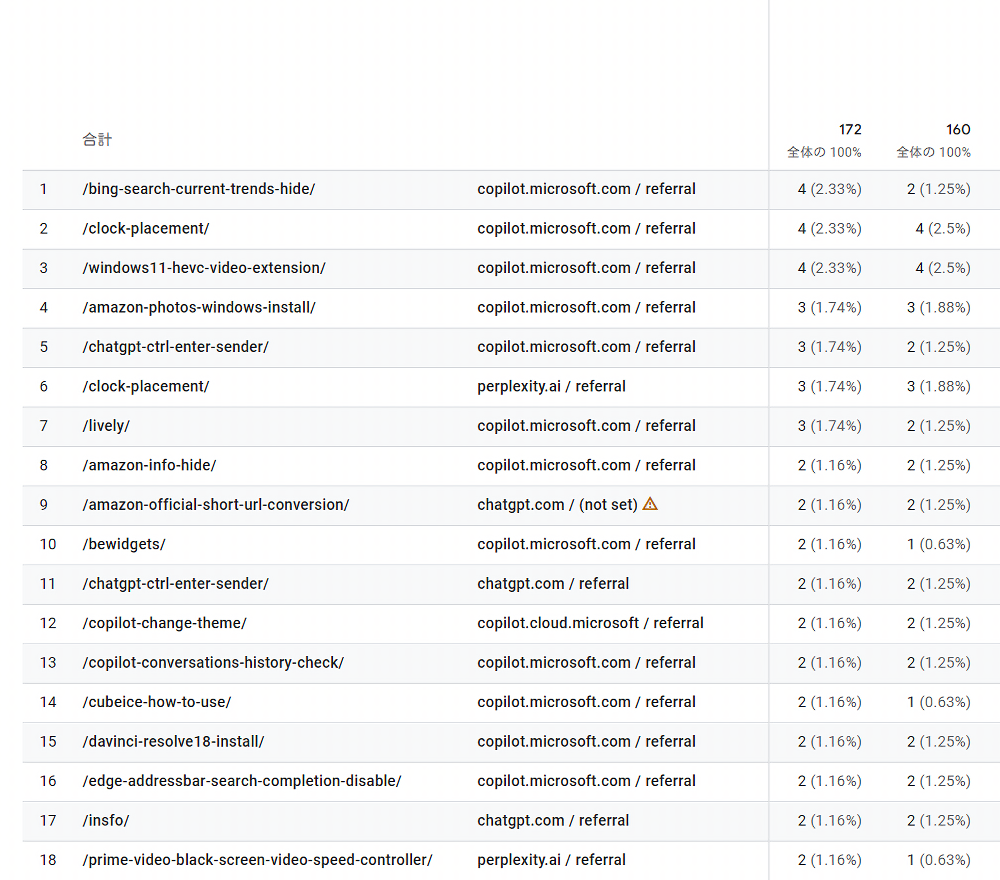Click chatgpt.com / referral in row 11
1000x880 pixels.
[x=553, y=583]
